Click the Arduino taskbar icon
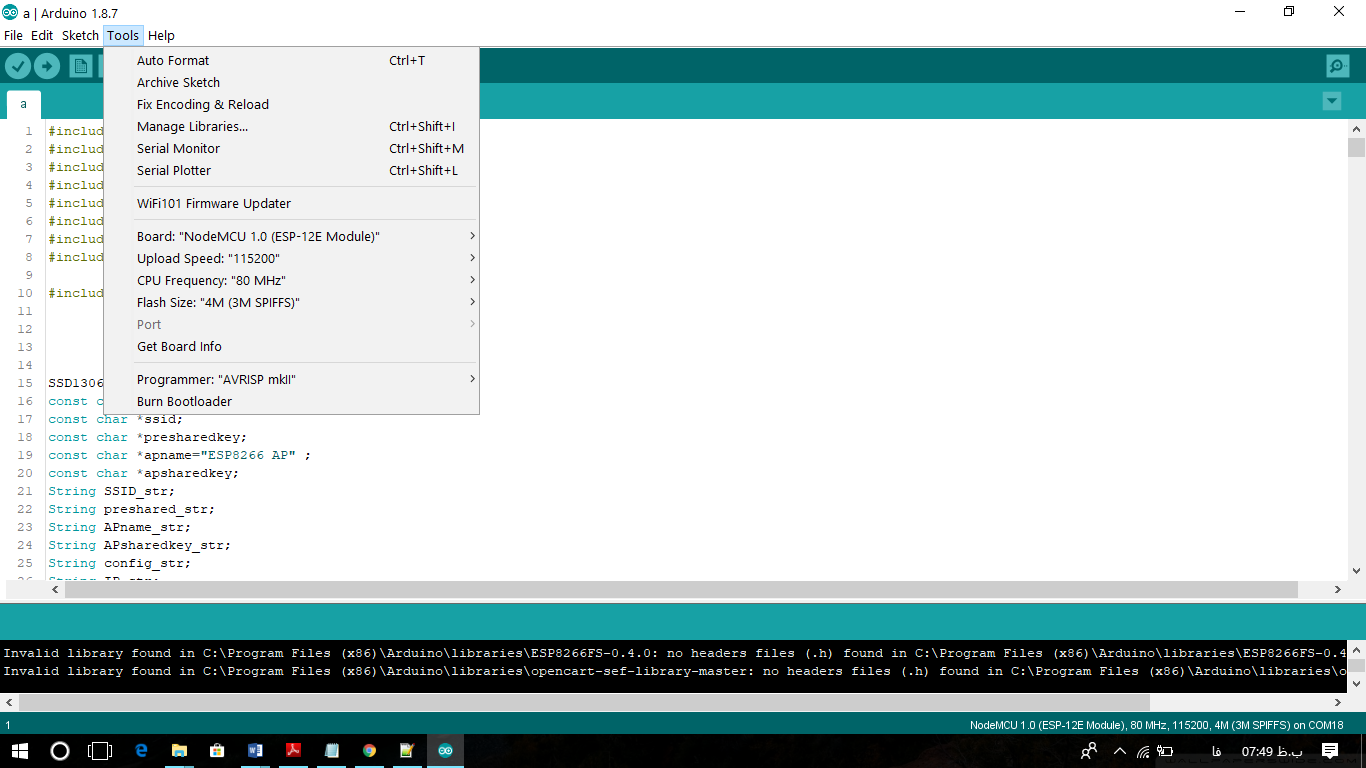Screen dimensions: 1366x768 point(445,750)
